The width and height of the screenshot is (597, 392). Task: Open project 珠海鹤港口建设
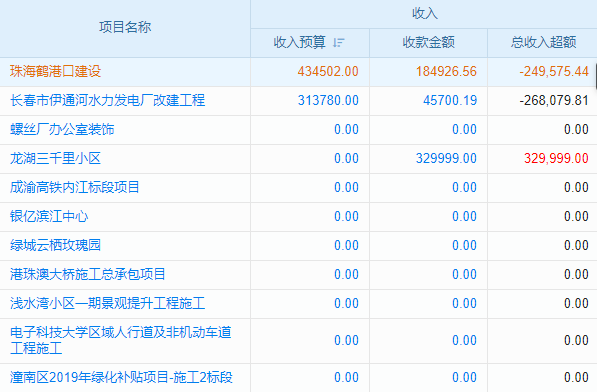[x=55, y=72]
